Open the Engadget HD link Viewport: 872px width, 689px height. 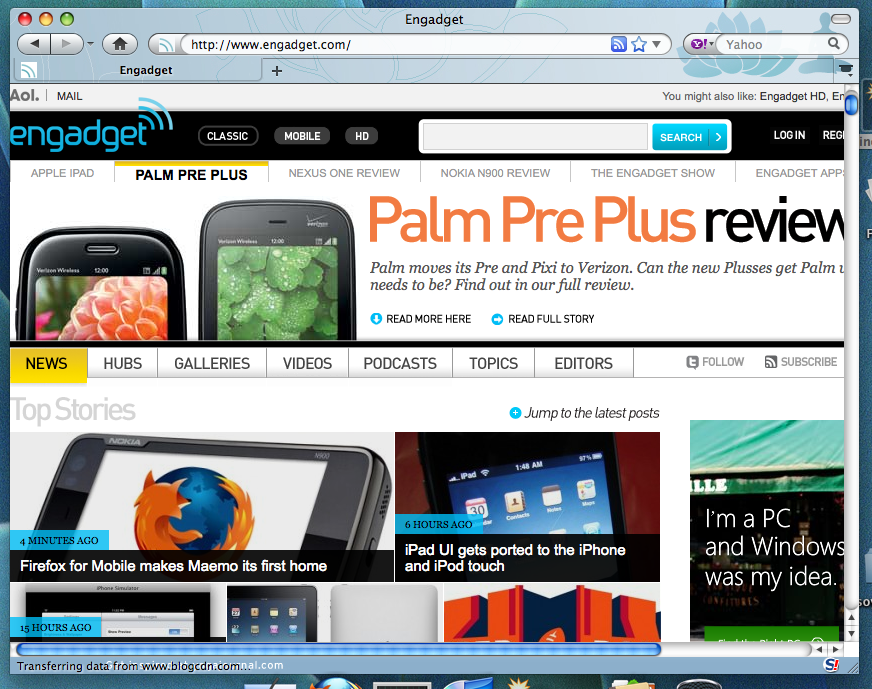click(x=792, y=96)
